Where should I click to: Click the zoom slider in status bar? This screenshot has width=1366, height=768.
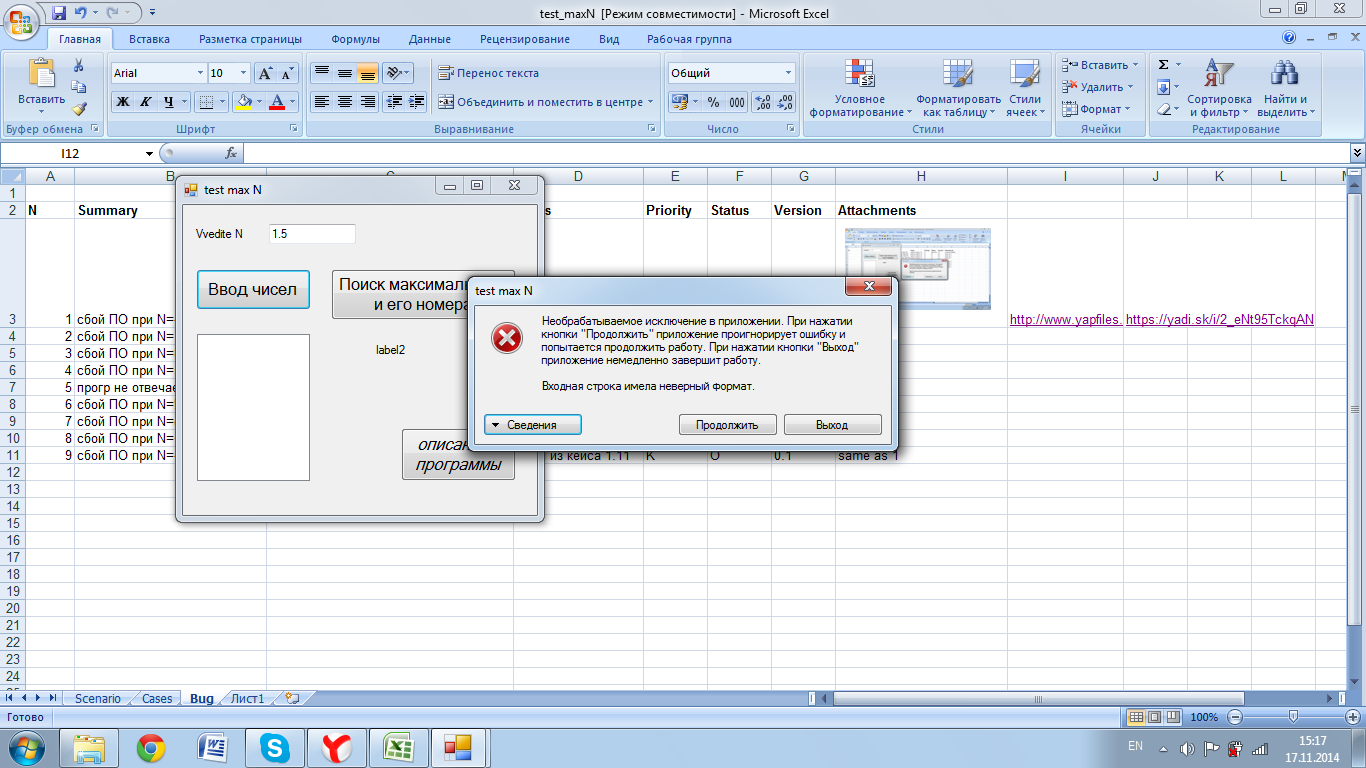1293,717
